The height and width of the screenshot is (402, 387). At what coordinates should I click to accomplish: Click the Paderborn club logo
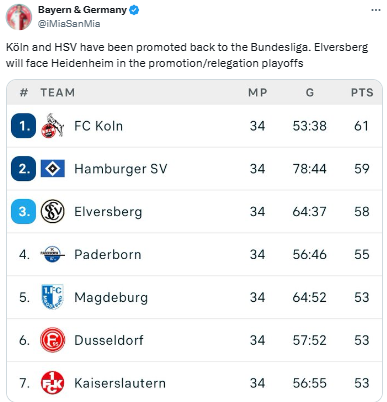point(52,254)
